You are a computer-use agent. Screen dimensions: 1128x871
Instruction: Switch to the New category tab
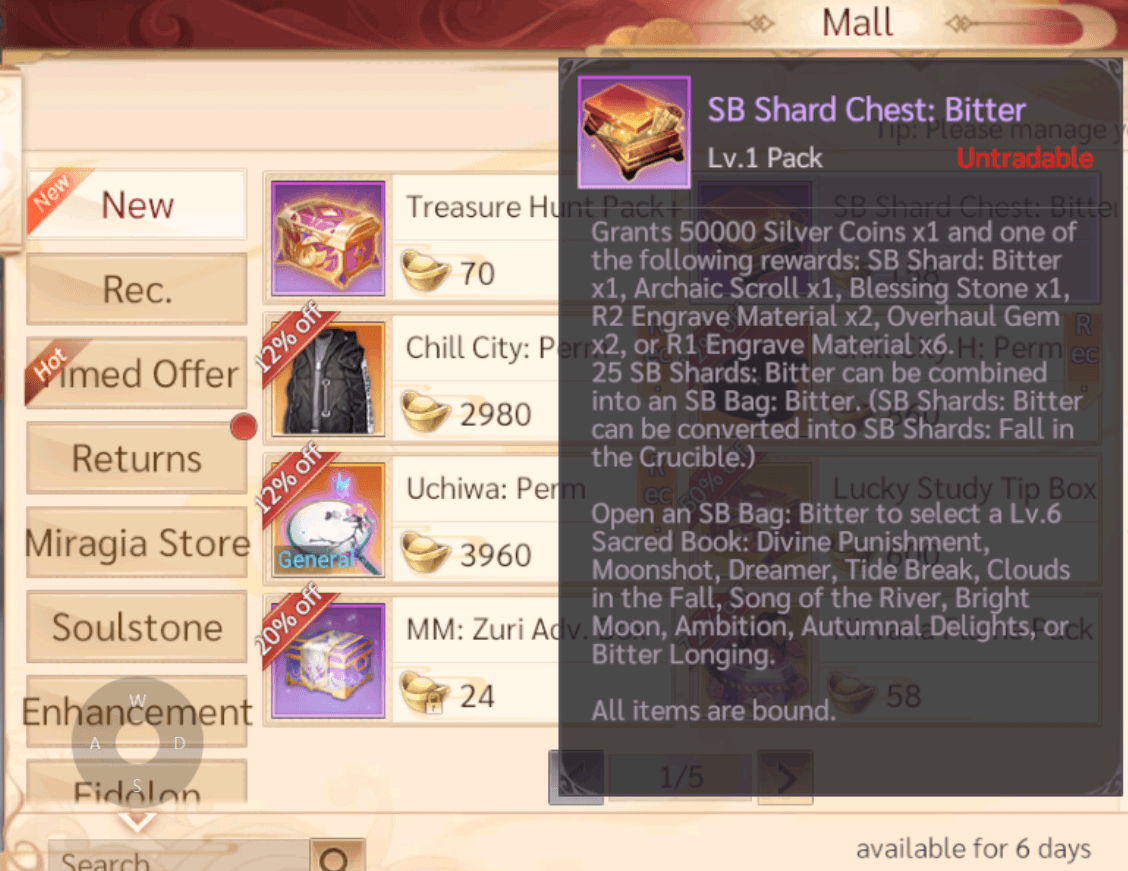click(137, 205)
